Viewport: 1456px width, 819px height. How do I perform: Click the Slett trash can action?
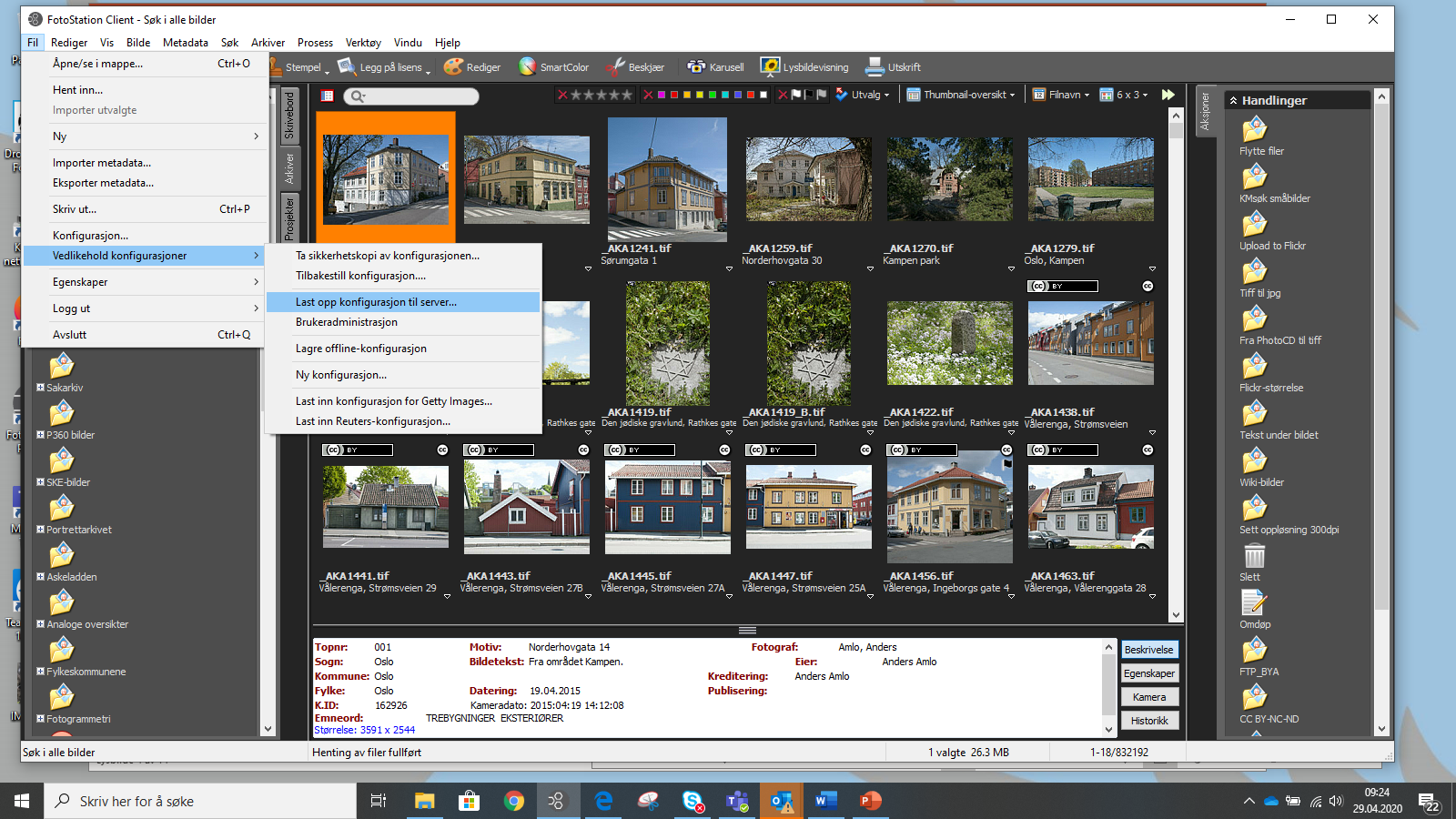1254,556
